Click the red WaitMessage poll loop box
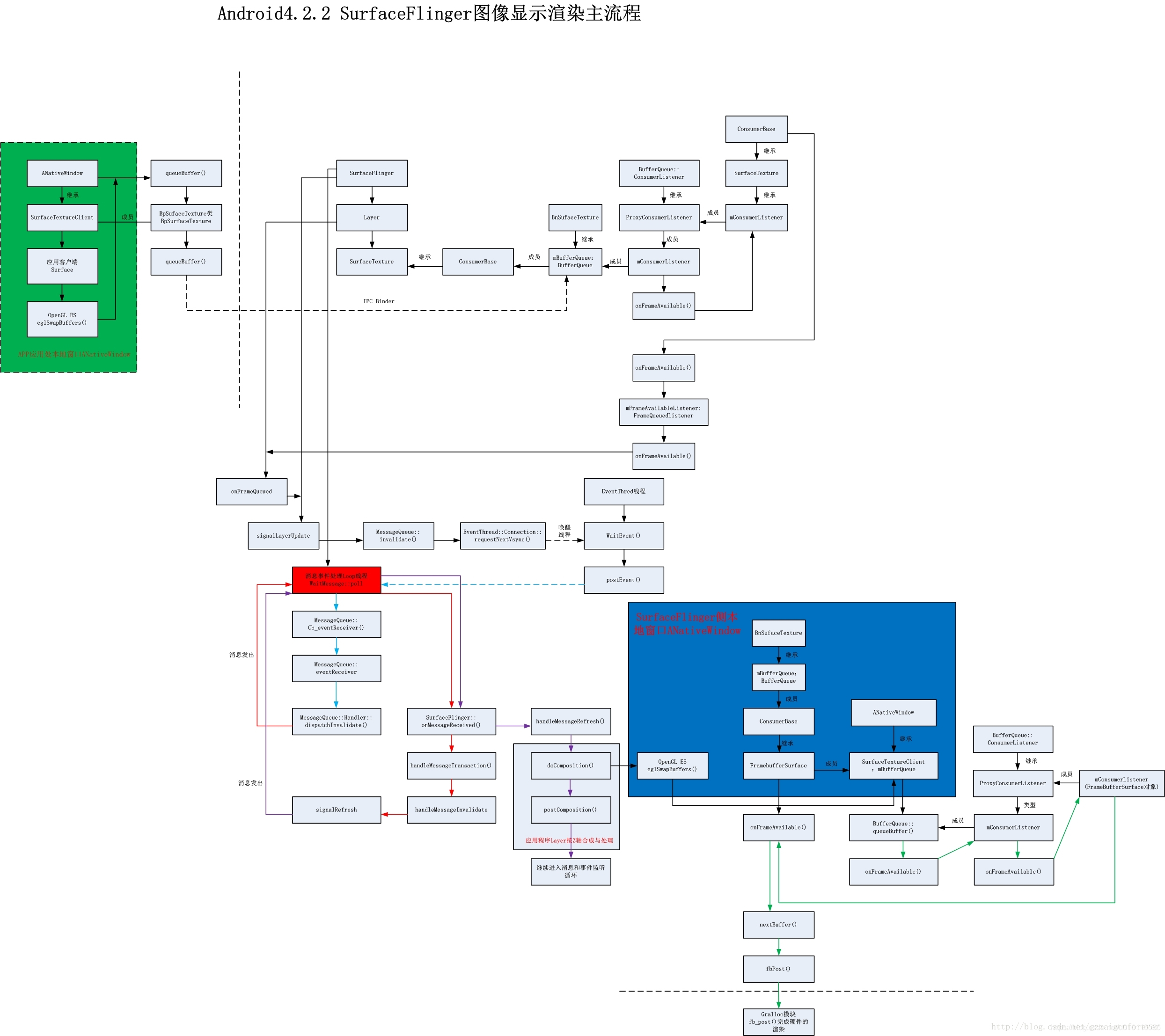 coord(336,580)
